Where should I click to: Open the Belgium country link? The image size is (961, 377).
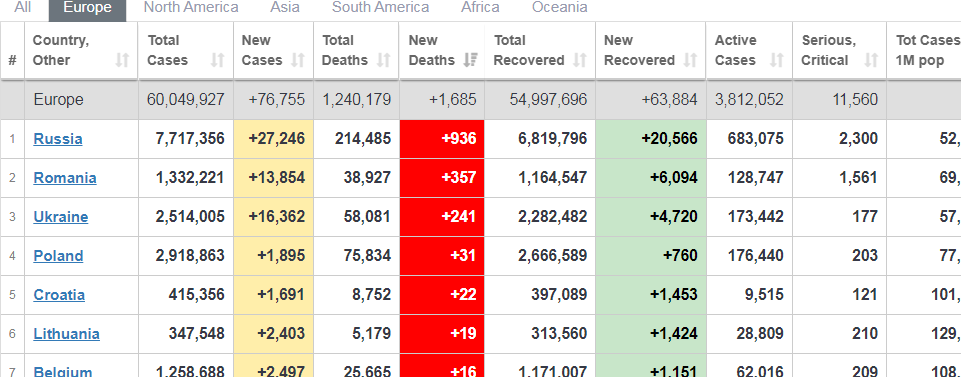[x=63, y=372]
